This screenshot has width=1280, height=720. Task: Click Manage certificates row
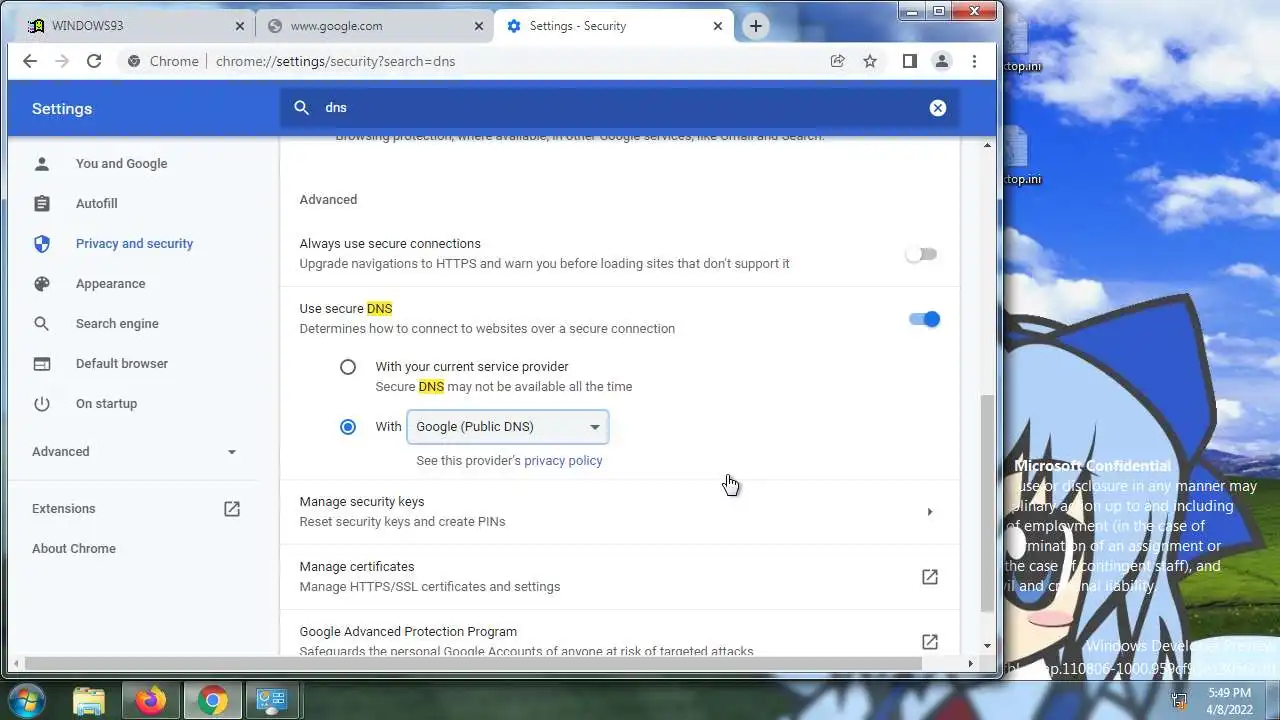point(619,577)
